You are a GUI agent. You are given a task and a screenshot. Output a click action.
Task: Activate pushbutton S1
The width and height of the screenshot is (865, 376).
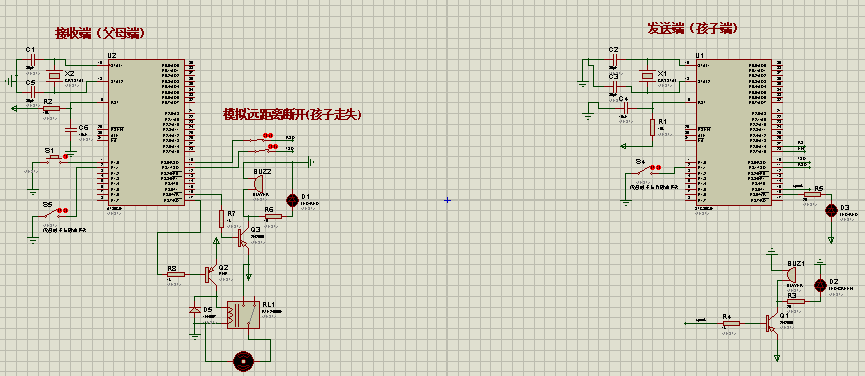pyautogui.click(x=55, y=158)
